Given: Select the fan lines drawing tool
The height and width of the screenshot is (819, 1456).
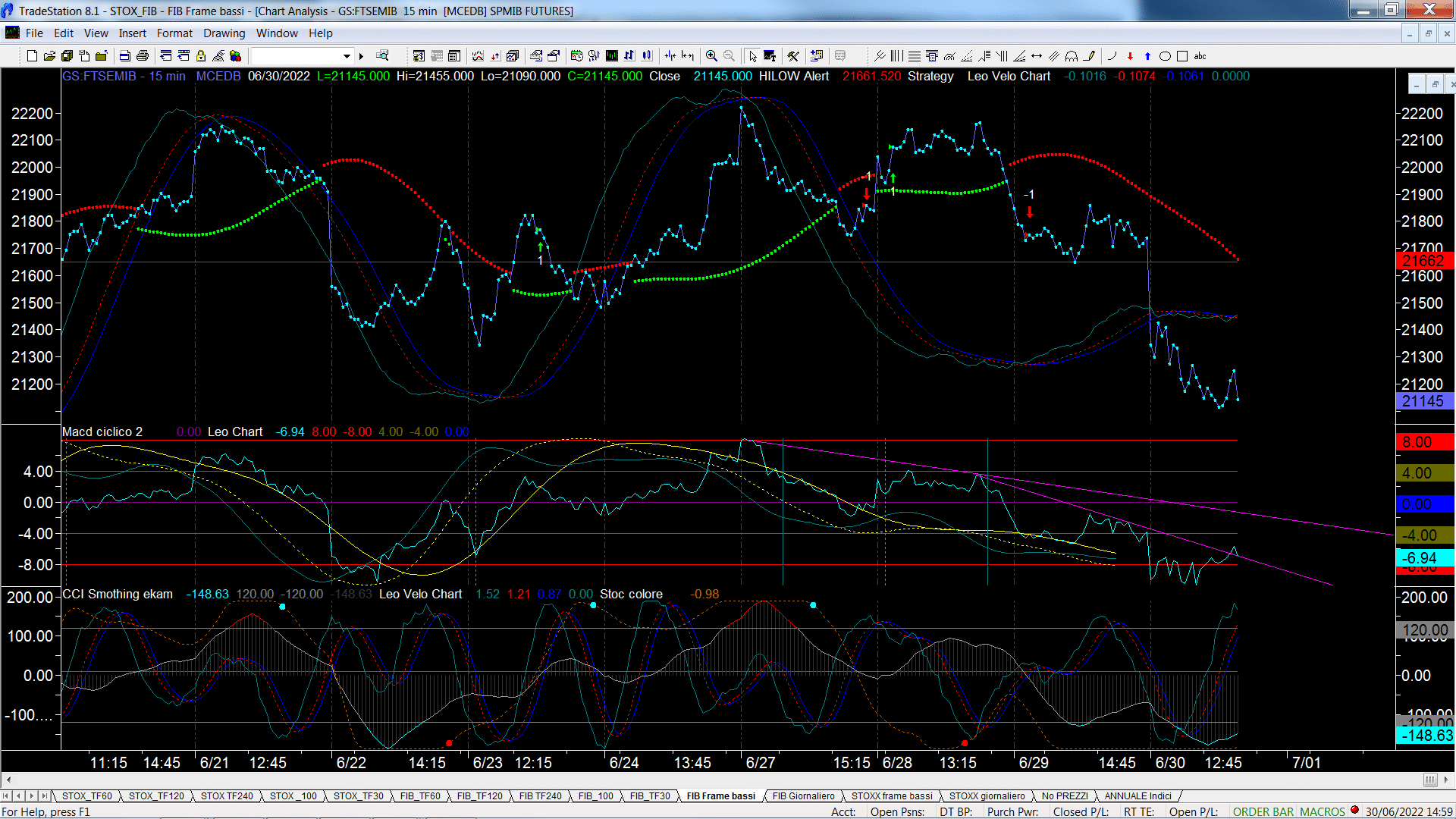Looking at the screenshot, I should (1019, 56).
